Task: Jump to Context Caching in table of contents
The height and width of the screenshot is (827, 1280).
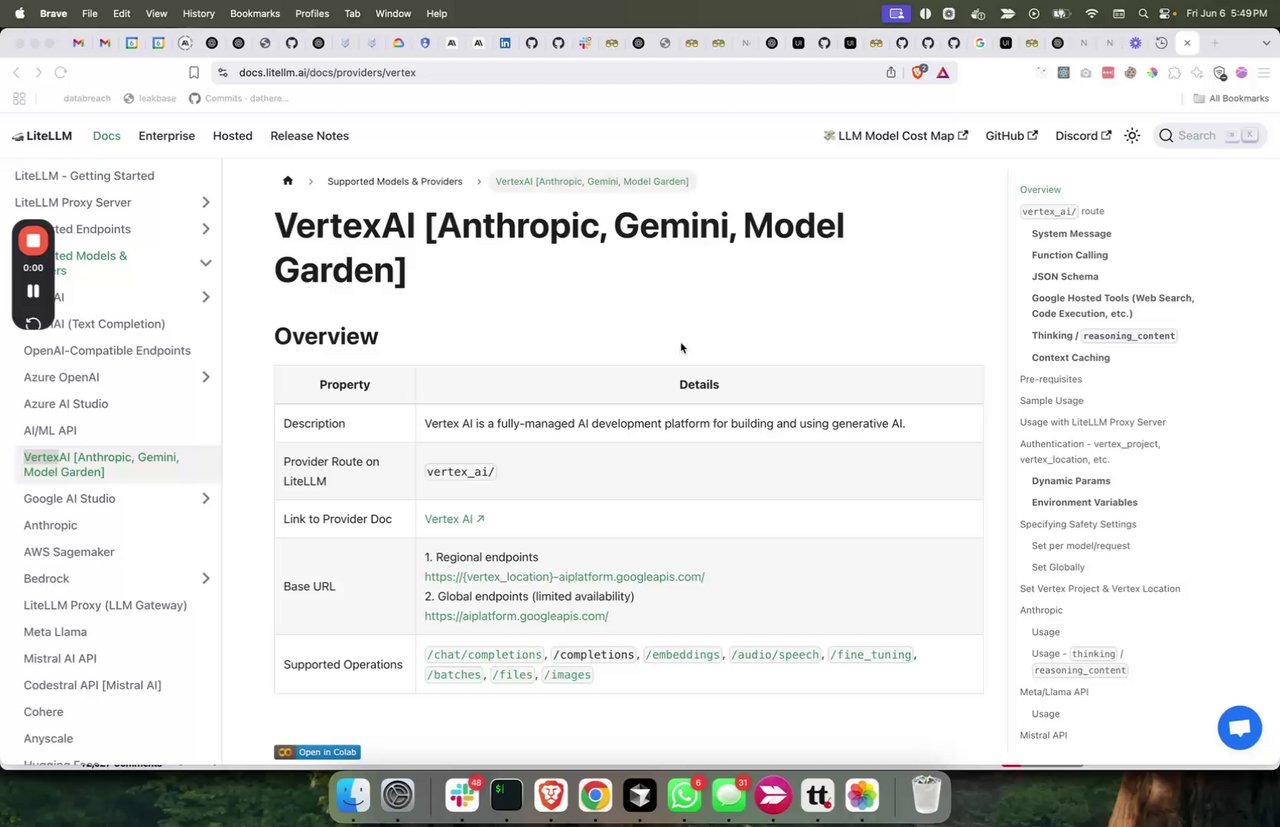Action: tap(1071, 357)
